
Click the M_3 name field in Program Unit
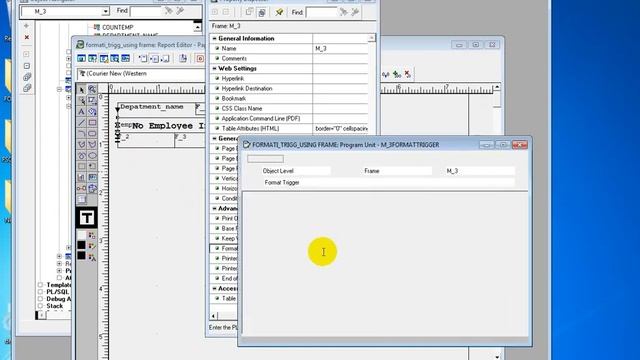tap(480, 171)
